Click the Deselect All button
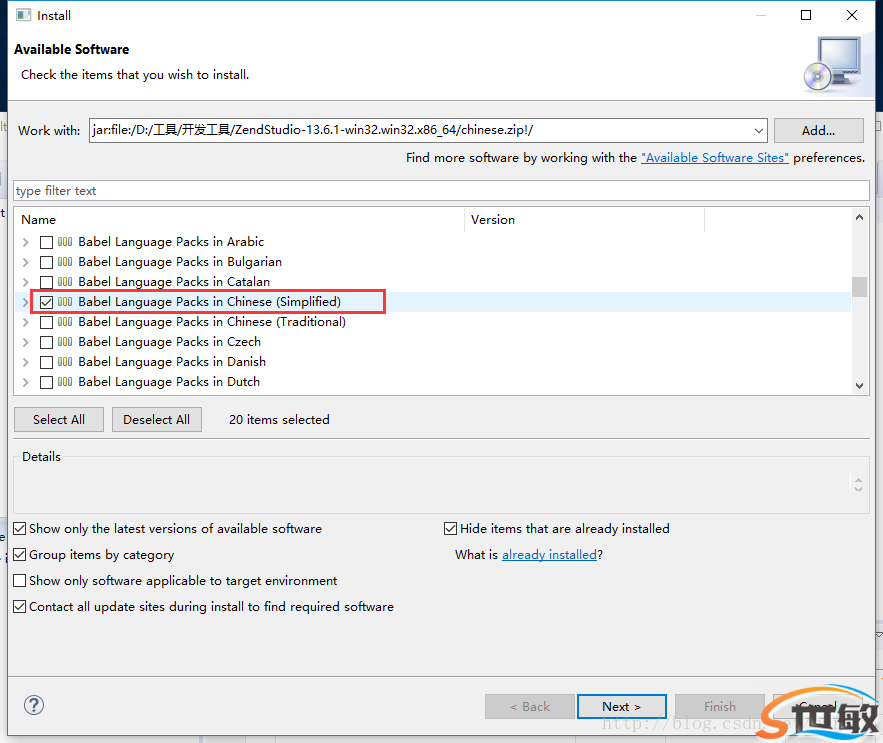883x743 pixels. pyautogui.click(x=157, y=420)
